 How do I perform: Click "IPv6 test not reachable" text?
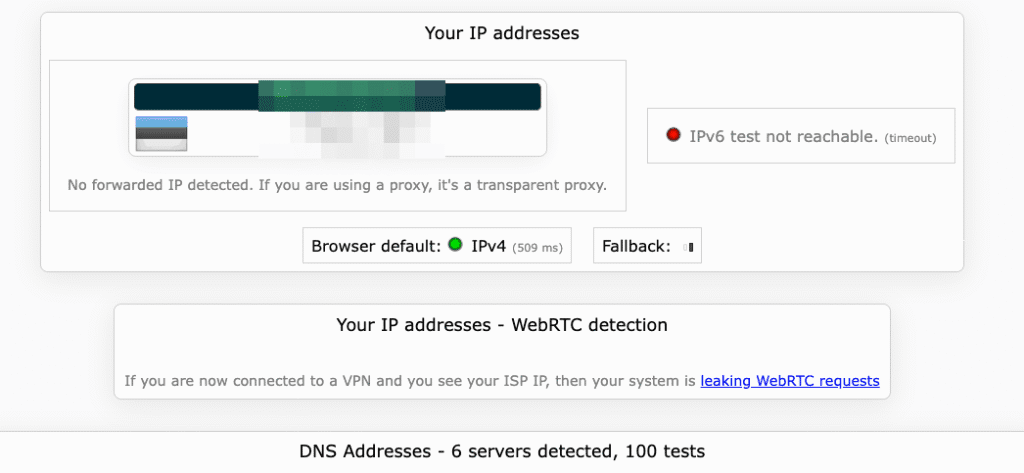783,136
